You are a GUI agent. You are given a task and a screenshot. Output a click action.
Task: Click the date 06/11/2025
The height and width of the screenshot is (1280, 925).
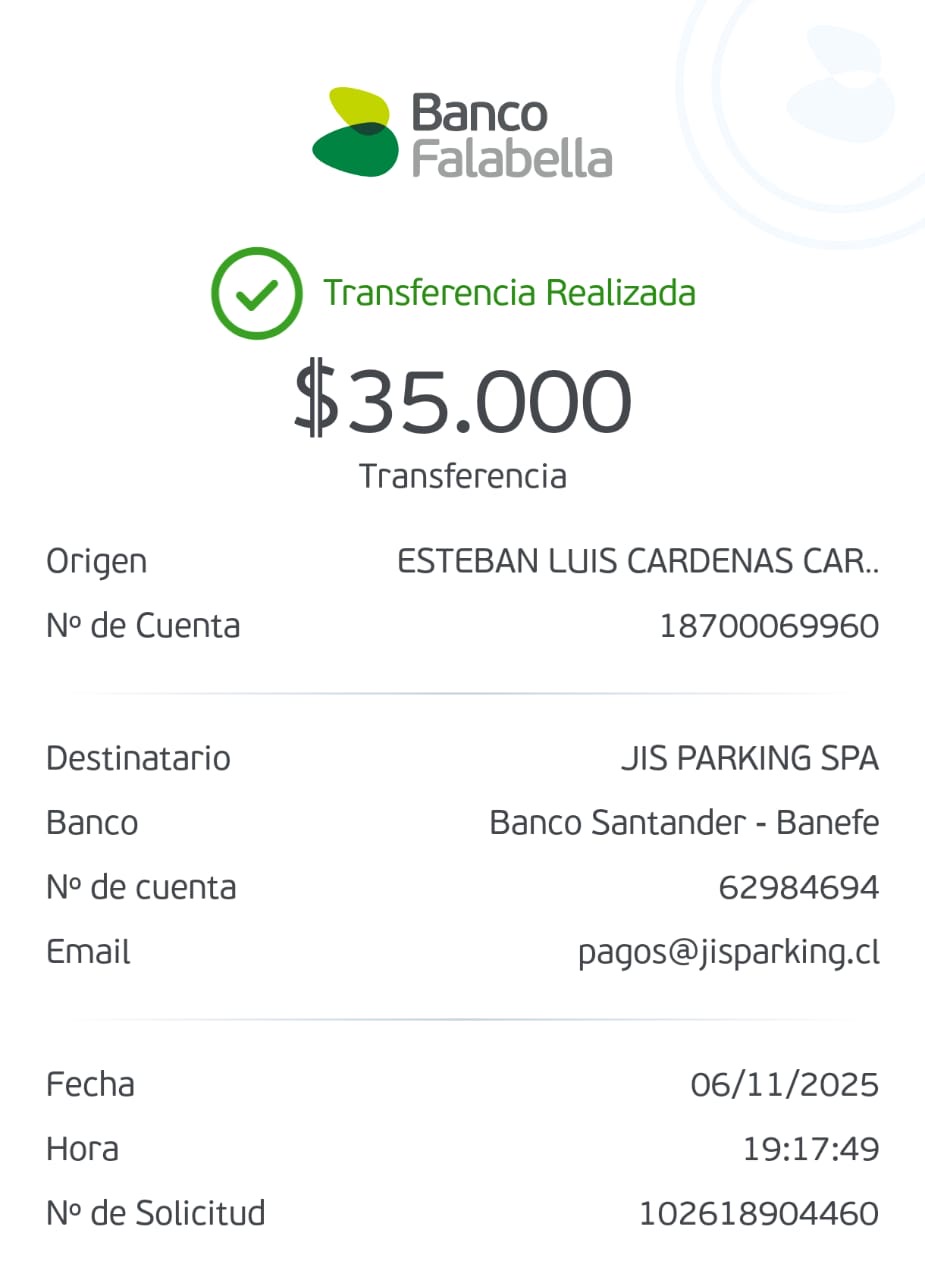click(x=784, y=1084)
